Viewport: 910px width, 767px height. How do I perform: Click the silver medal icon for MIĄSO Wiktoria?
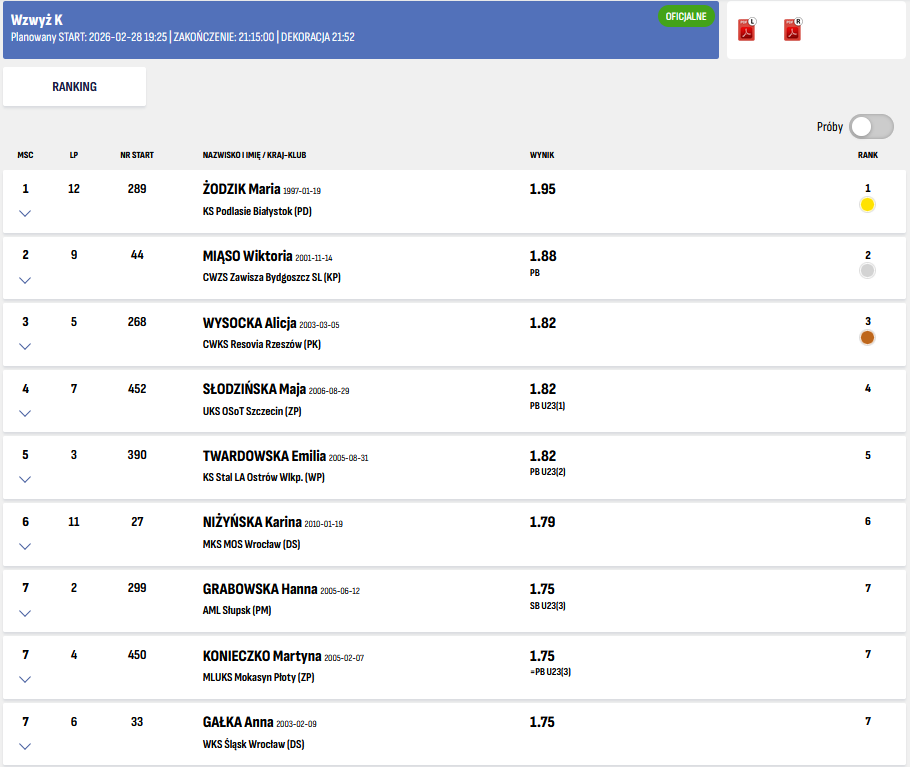[x=867, y=270]
